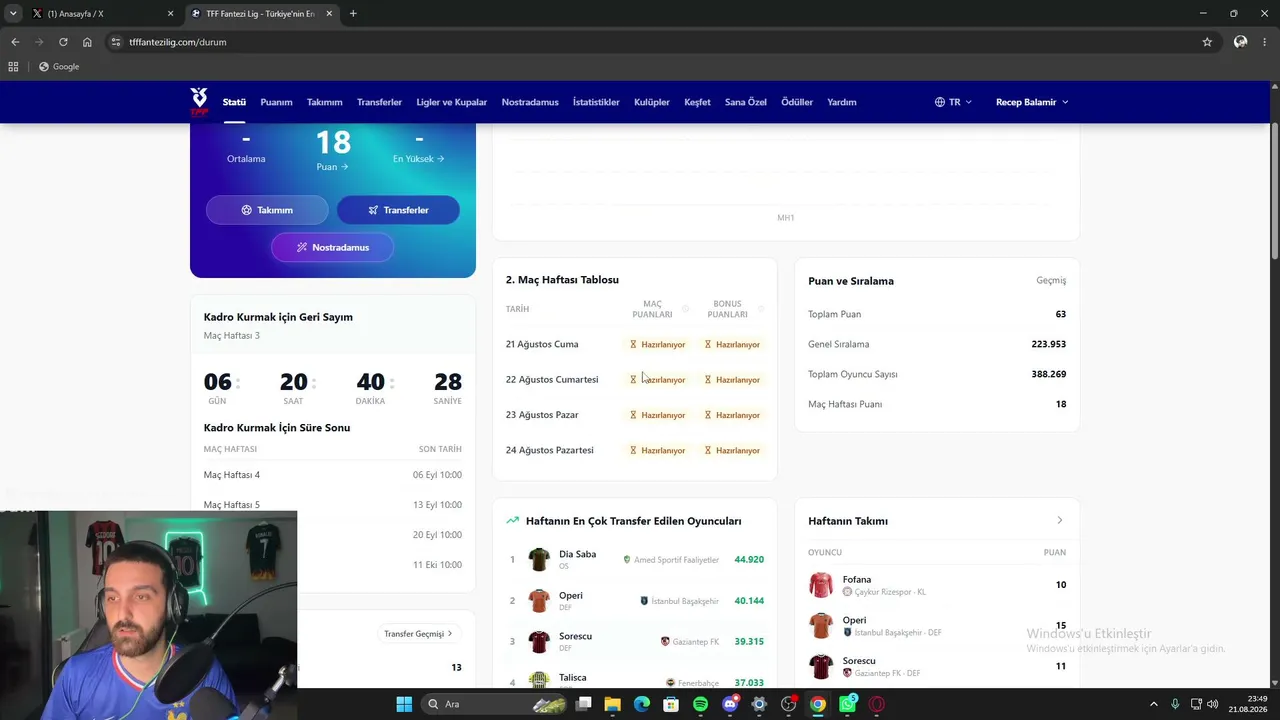Launch Microsoft Edge from the taskbar
1280x720 pixels.
pos(642,704)
